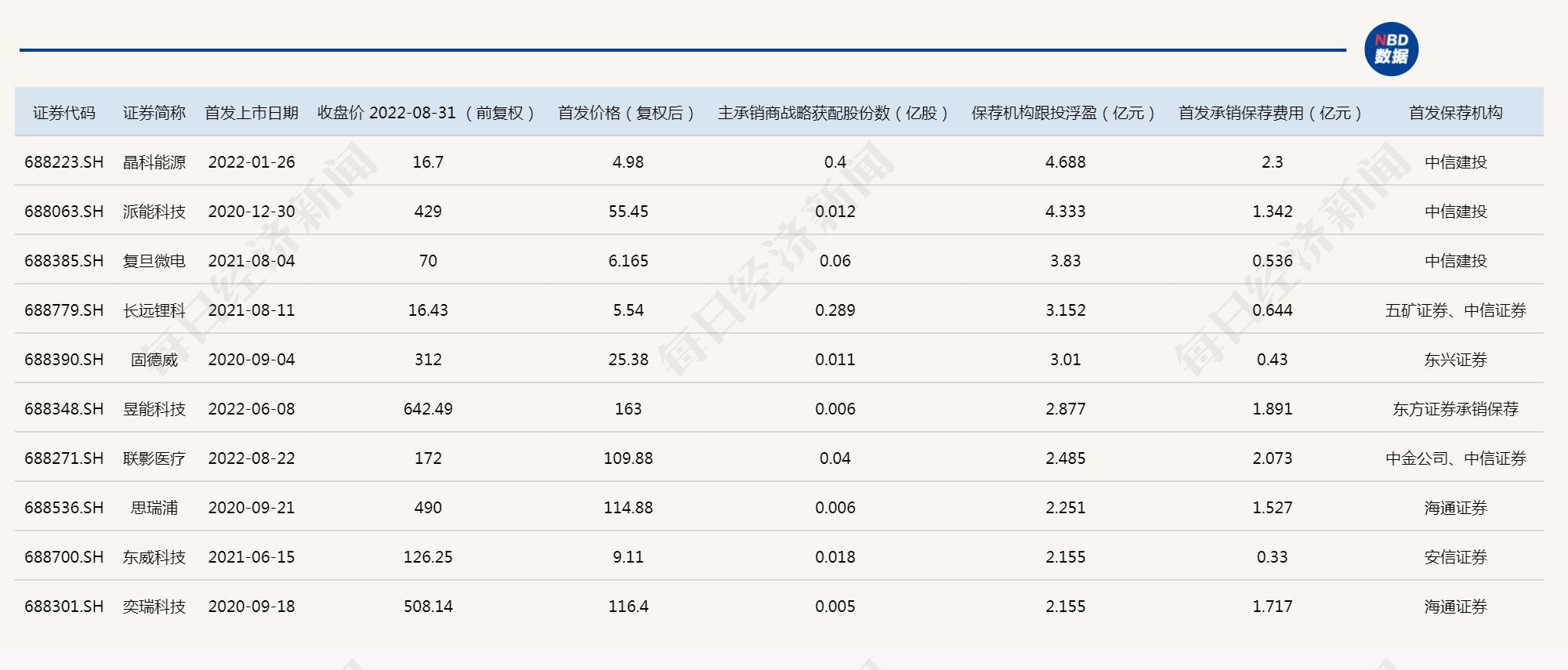
Task: Click floating profit value 2.877
Action: (x=1066, y=409)
